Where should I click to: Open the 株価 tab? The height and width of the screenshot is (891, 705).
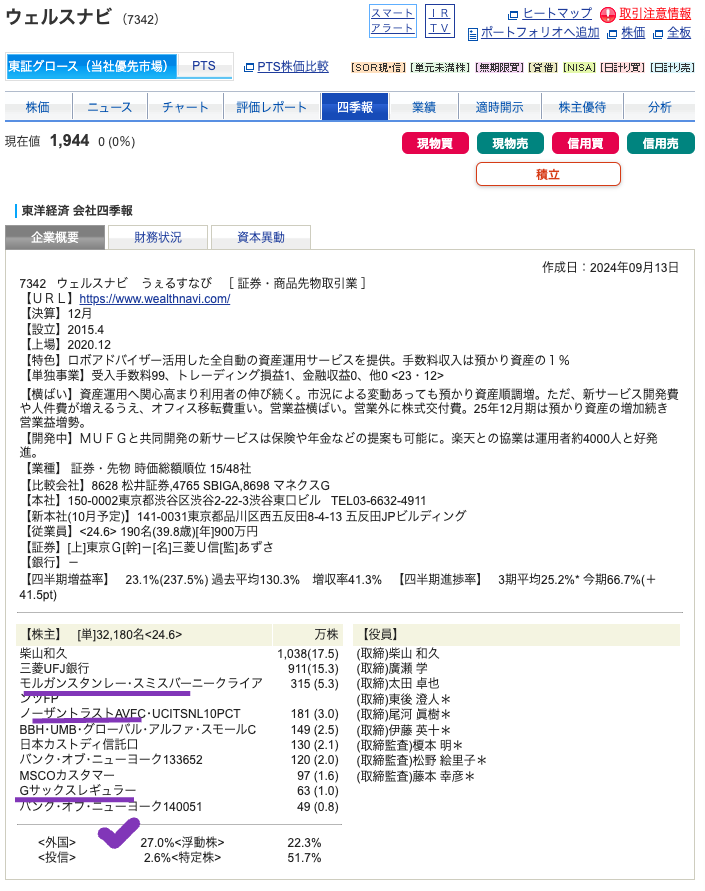pyautogui.click(x=37, y=107)
